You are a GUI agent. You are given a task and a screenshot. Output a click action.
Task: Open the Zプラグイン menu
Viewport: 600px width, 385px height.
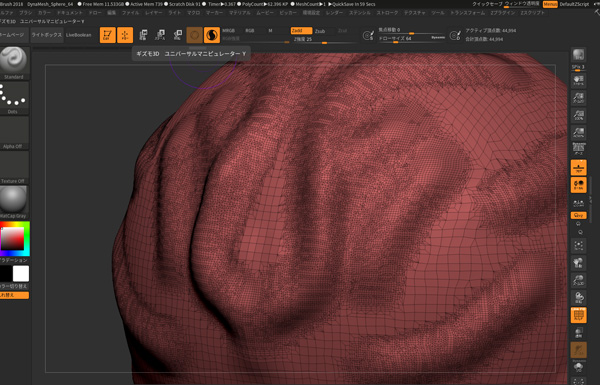(x=502, y=13)
